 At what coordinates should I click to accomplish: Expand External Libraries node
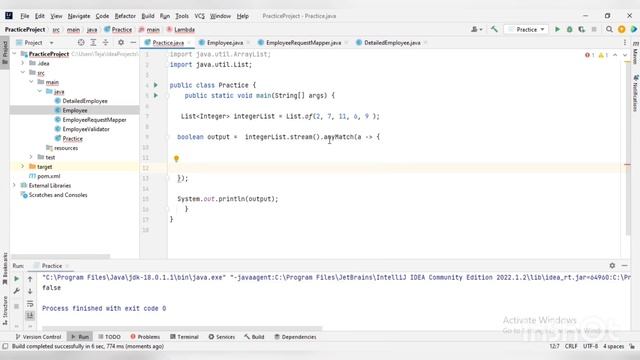click(14, 185)
